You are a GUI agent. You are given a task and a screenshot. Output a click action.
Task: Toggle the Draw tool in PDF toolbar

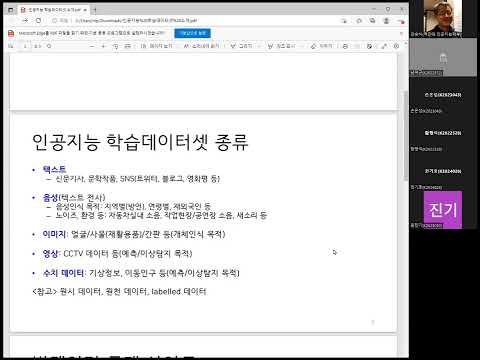(242, 46)
